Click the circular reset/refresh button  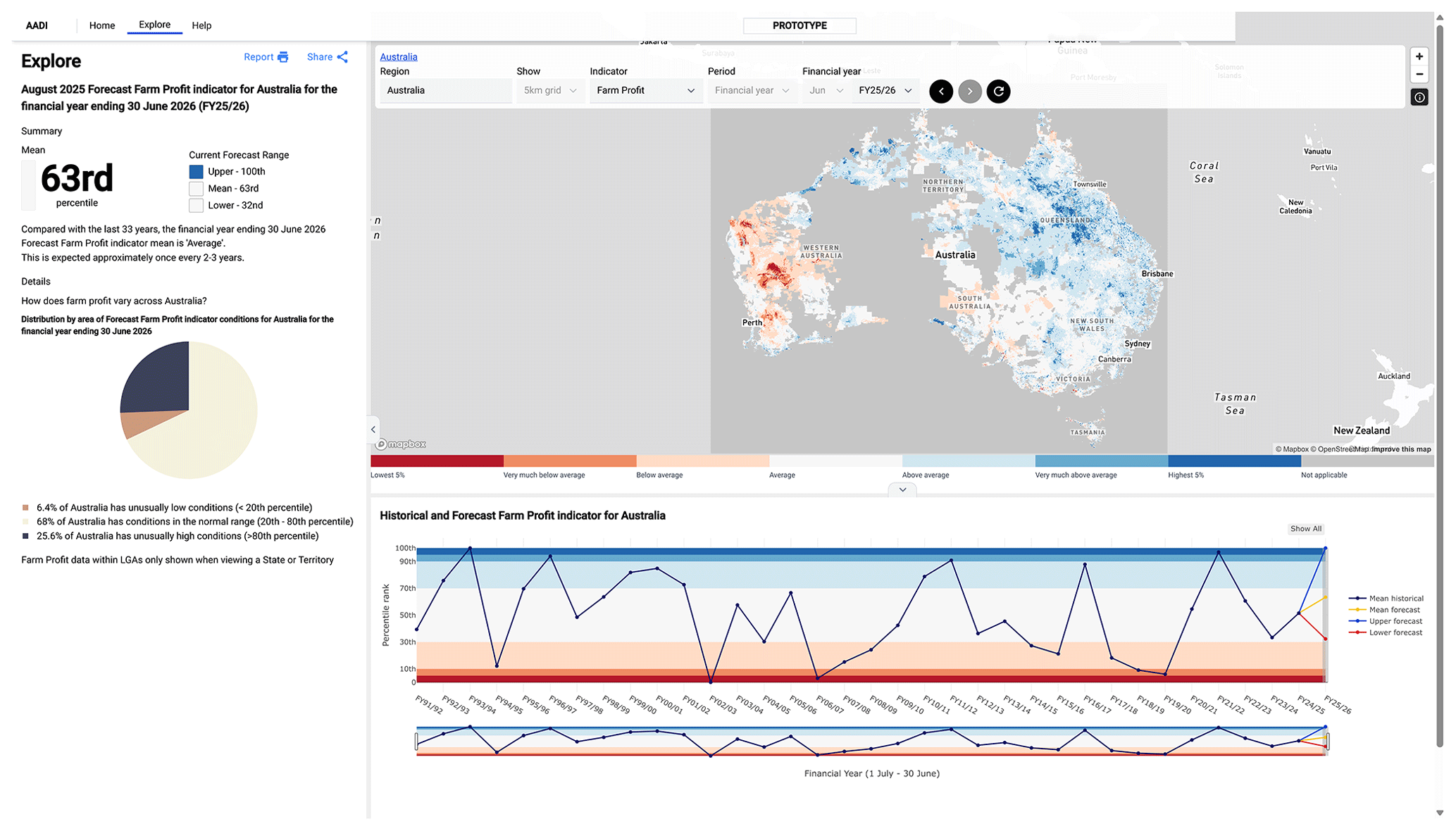998,91
